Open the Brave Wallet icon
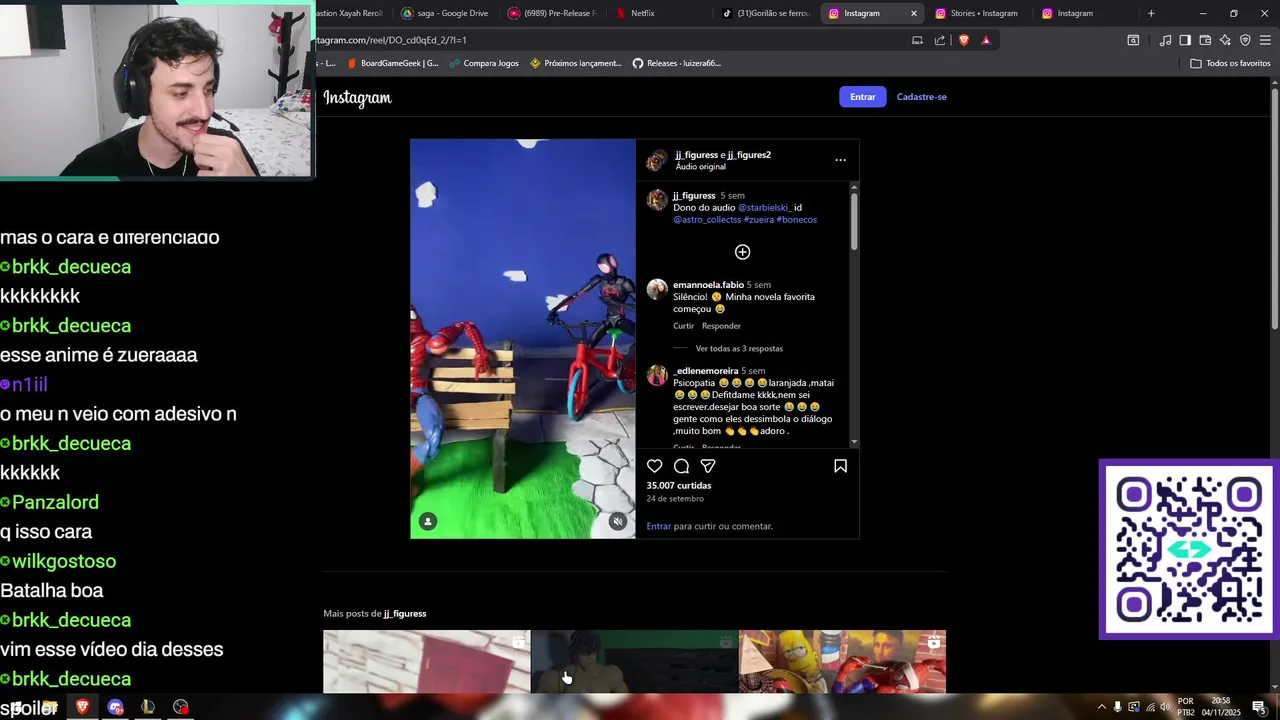The width and height of the screenshot is (1280, 720). coord(1205,40)
